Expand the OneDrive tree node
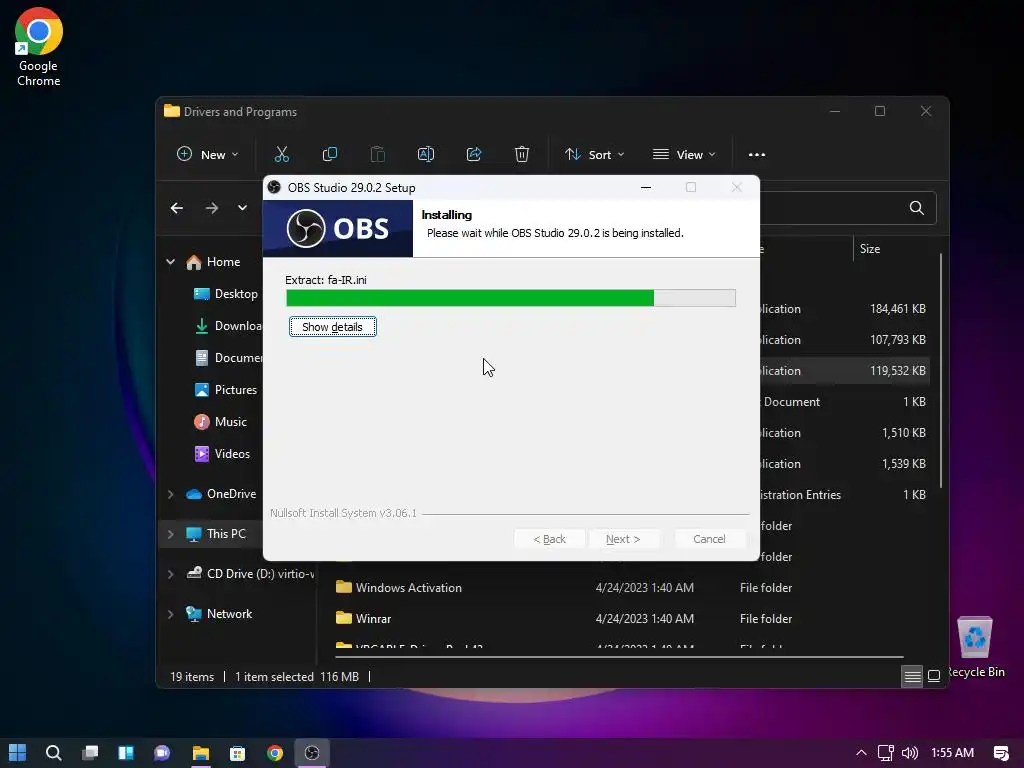This screenshot has height=768, width=1024. (x=170, y=494)
